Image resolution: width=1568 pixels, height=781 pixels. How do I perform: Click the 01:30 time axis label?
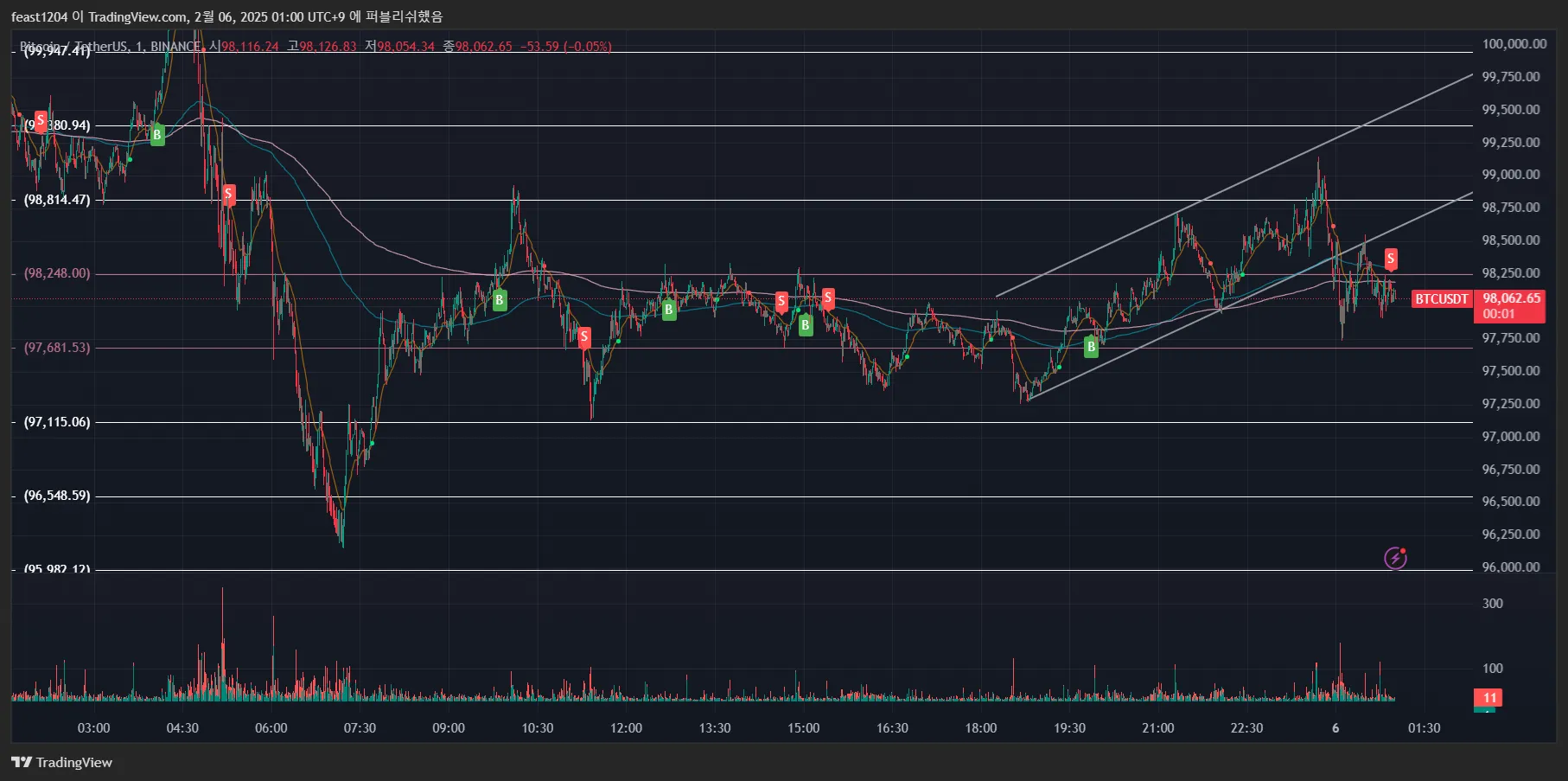coord(1424,727)
